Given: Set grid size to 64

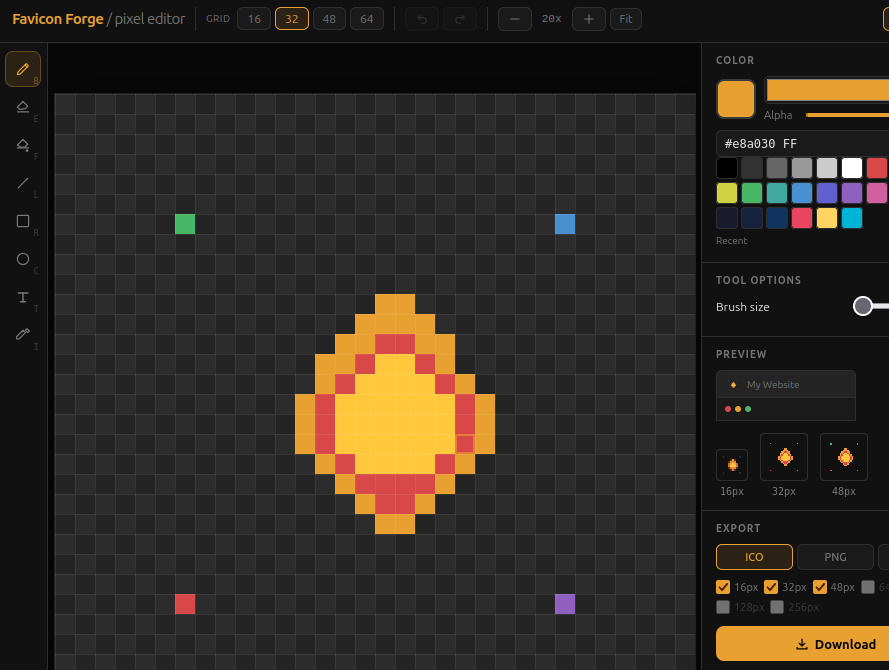Looking at the screenshot, I should 367,19.
